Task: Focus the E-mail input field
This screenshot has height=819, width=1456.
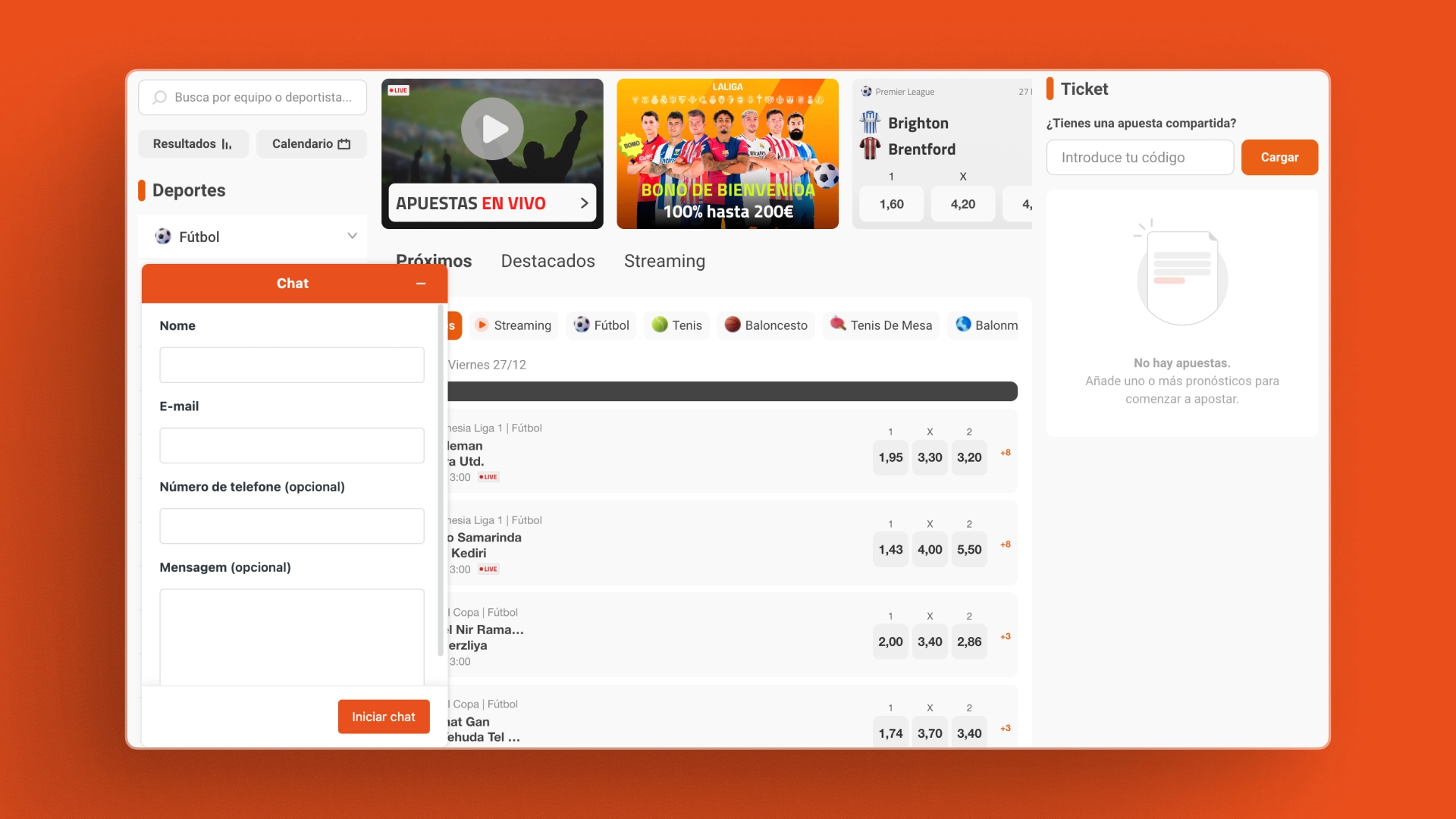Action: coord(292,445)
